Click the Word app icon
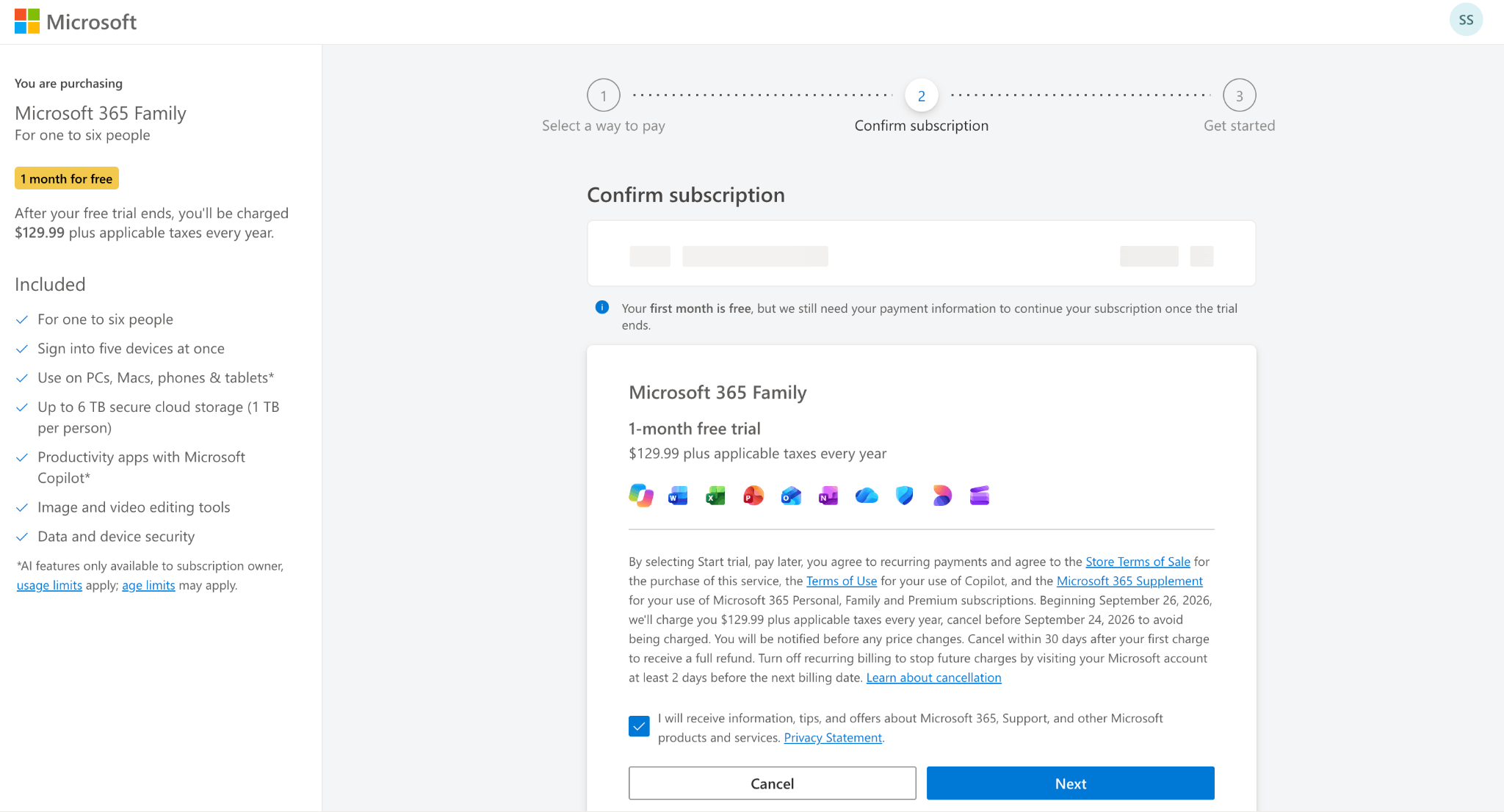 (678, 496)
